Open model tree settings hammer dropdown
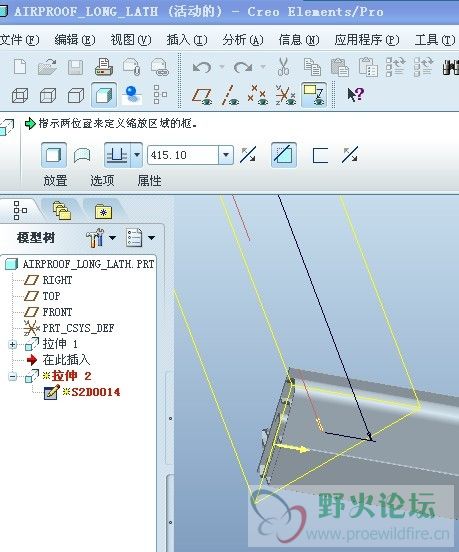 tap(101, 238)
